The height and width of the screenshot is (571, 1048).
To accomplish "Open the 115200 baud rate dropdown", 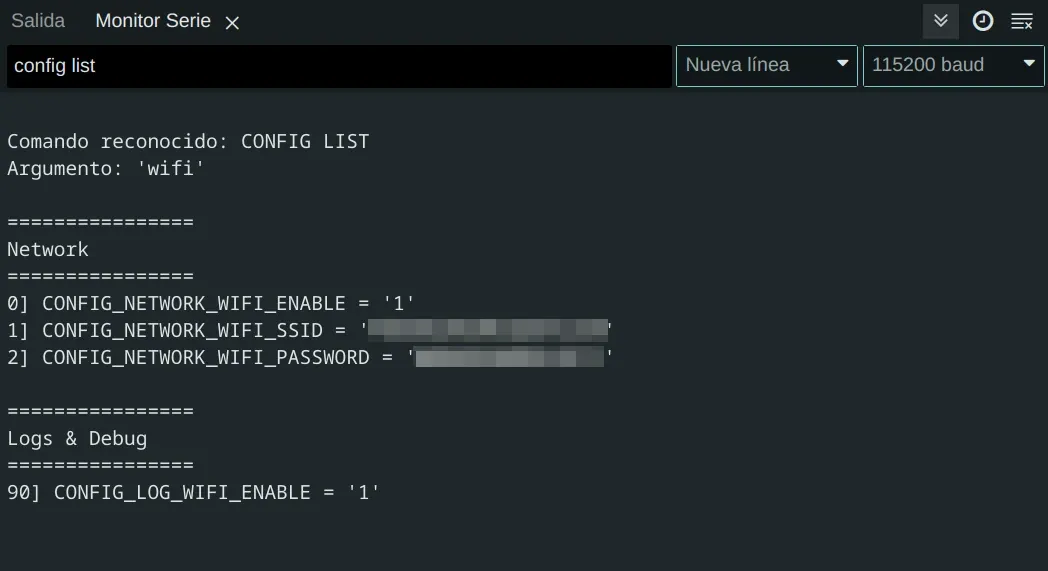I will [x=952, y=65].
